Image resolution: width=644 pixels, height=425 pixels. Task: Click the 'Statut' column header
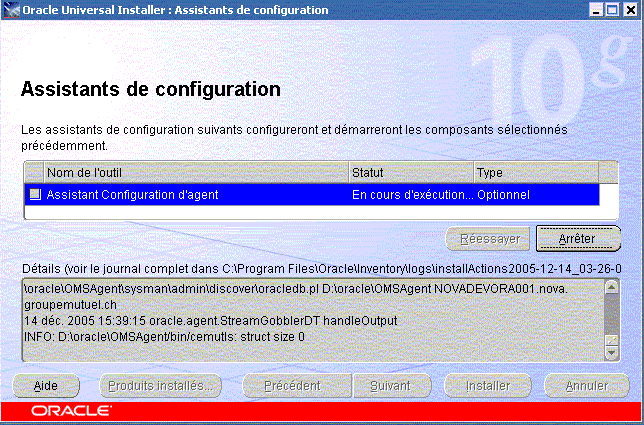click(x=410, y=172)
